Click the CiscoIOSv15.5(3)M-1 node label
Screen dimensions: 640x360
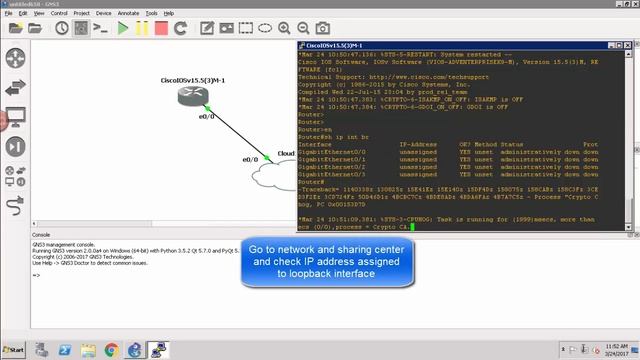click(193, 80)
